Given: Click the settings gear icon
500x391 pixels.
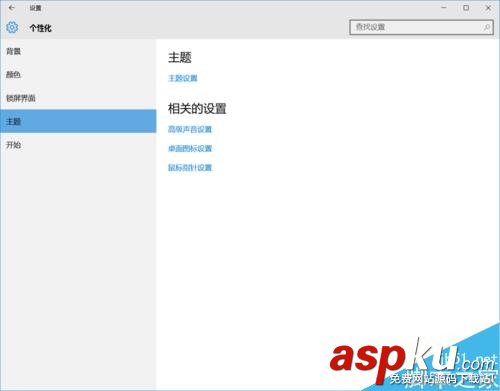Looking at the screenshot, I should (12, 27).
